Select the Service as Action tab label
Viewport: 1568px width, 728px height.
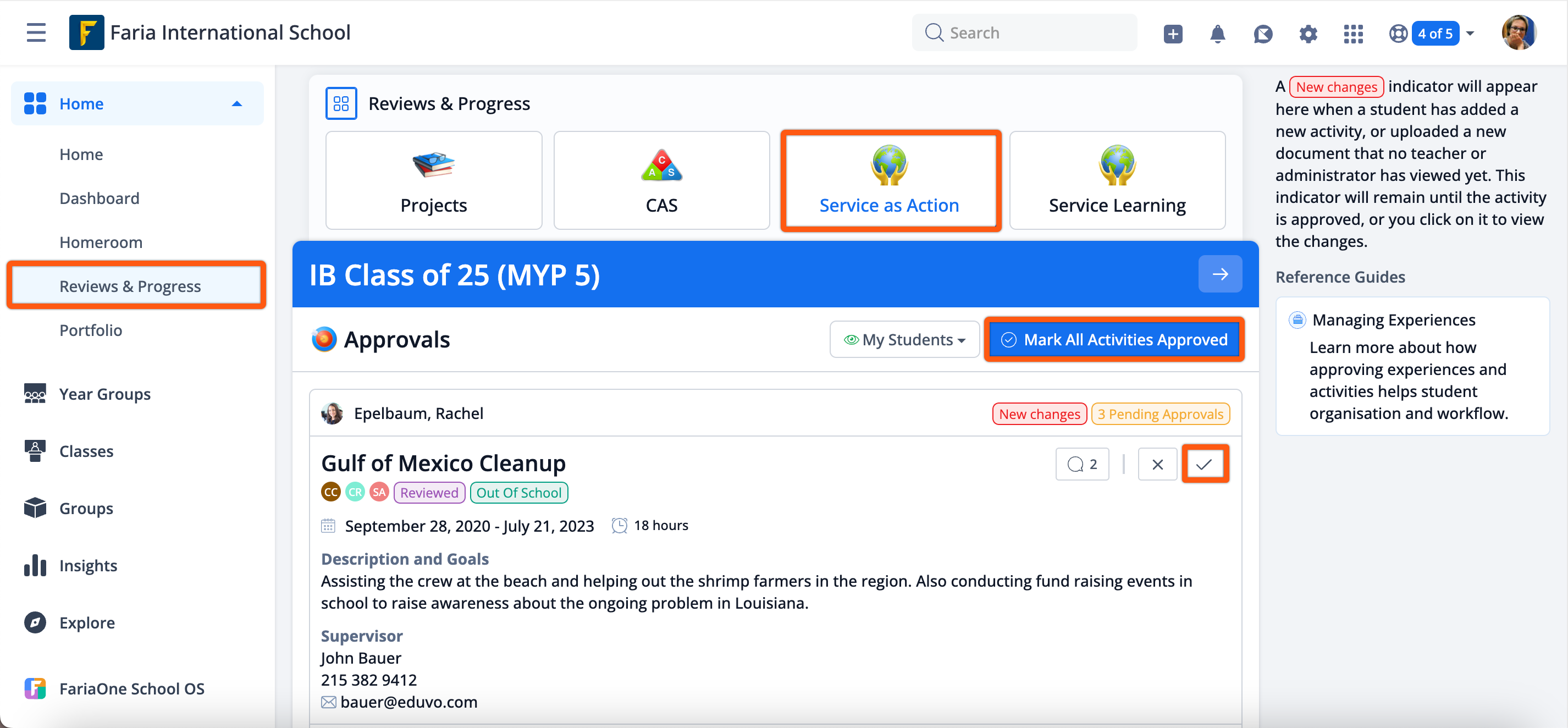point(888,205)
